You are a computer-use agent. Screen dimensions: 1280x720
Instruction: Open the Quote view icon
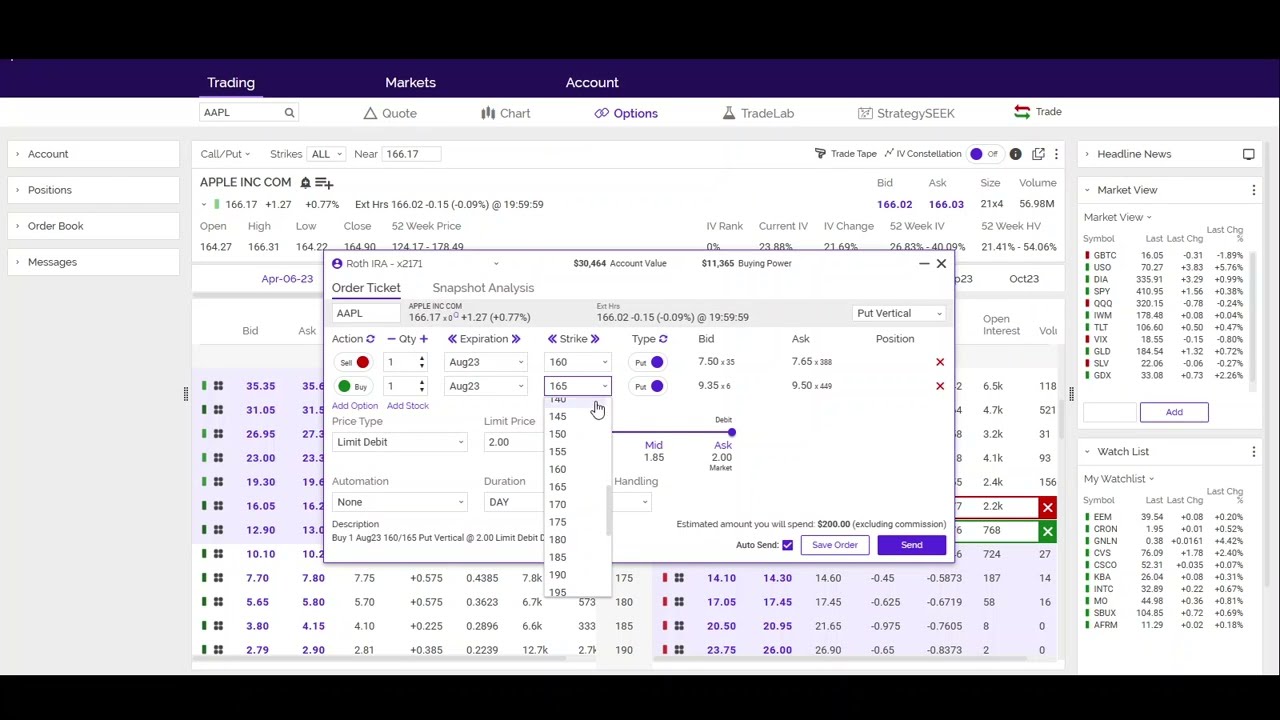(x=370, y=113)
